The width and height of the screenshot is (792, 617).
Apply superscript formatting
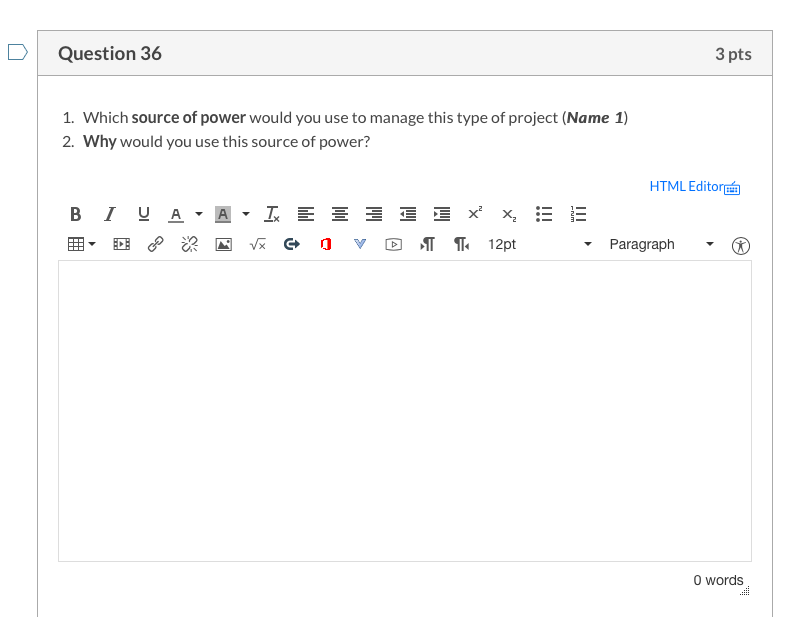(x=475, y=213)
